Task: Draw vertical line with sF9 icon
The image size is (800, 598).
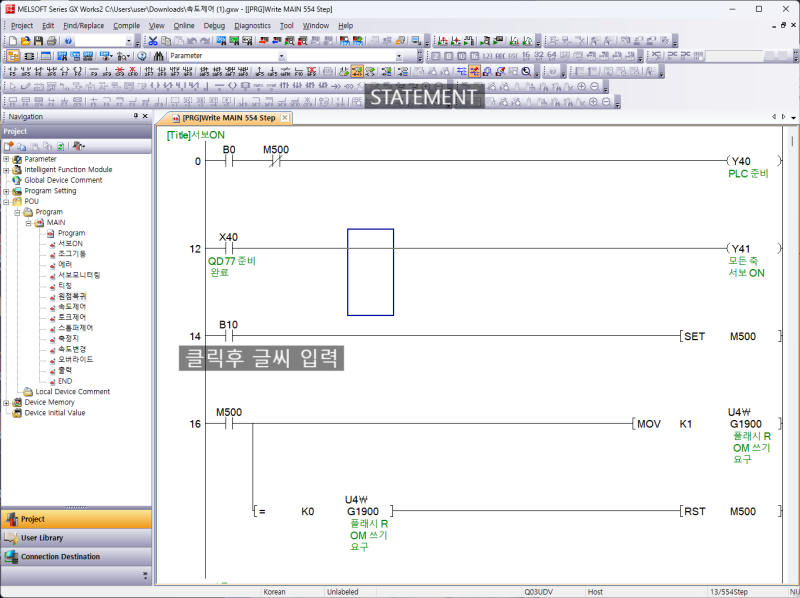Action: [x=107, y=71]
